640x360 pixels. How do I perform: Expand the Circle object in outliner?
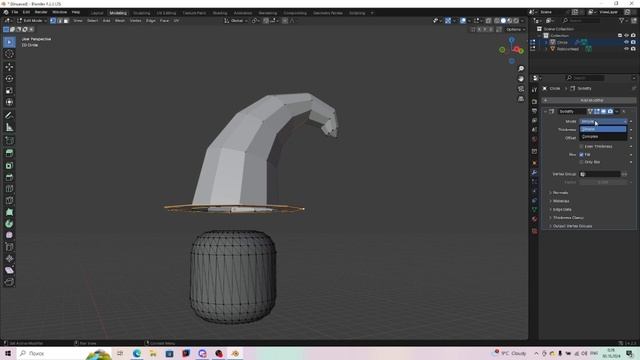tap(547, 42)
